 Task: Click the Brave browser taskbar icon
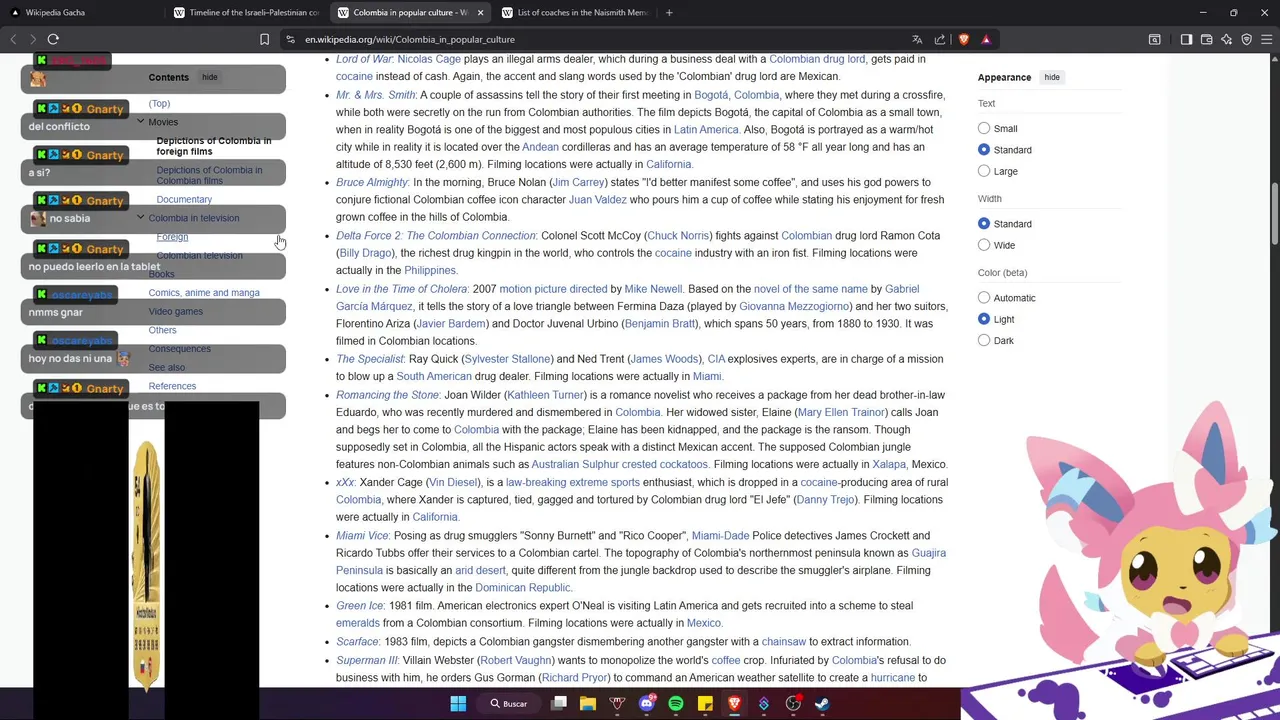point(734,704)
